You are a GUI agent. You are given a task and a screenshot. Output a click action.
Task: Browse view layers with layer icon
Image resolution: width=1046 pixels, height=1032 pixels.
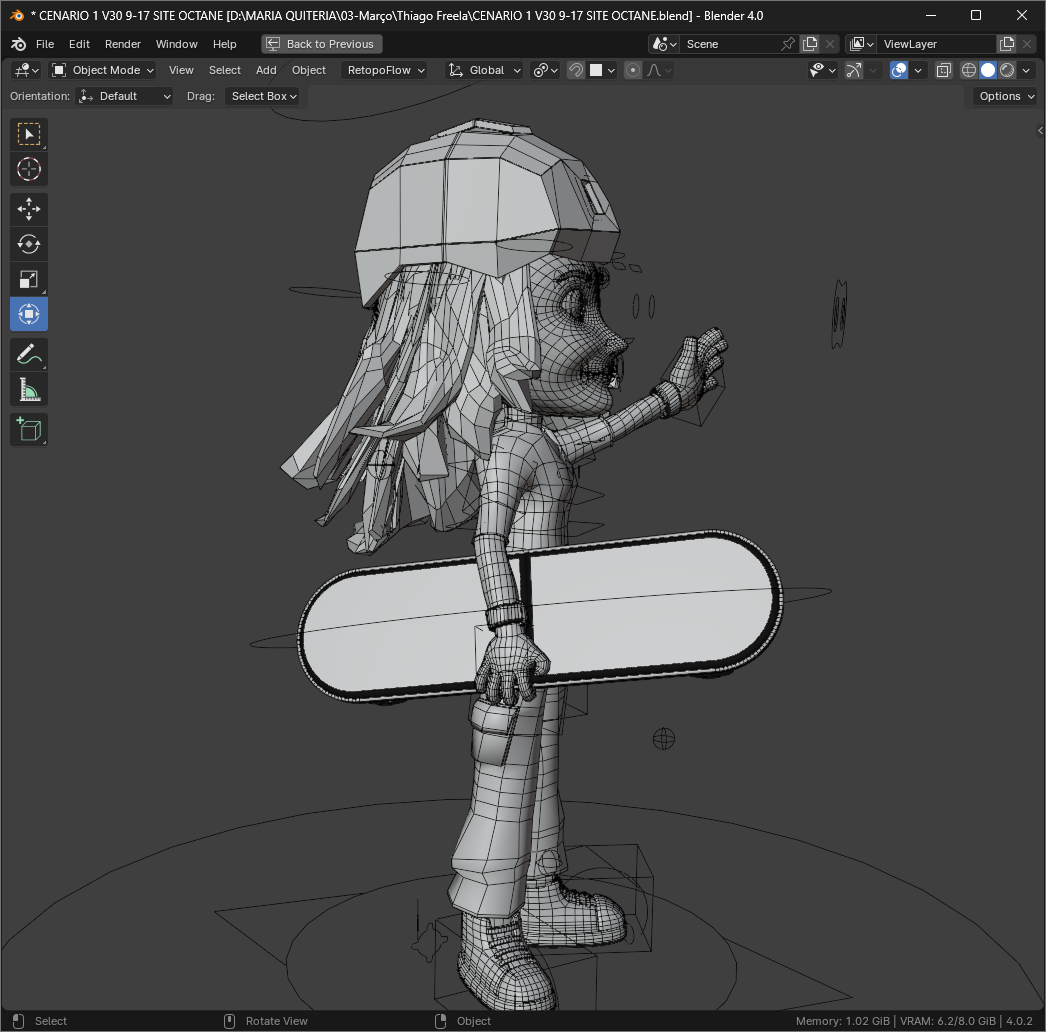[x=861, y=44]
